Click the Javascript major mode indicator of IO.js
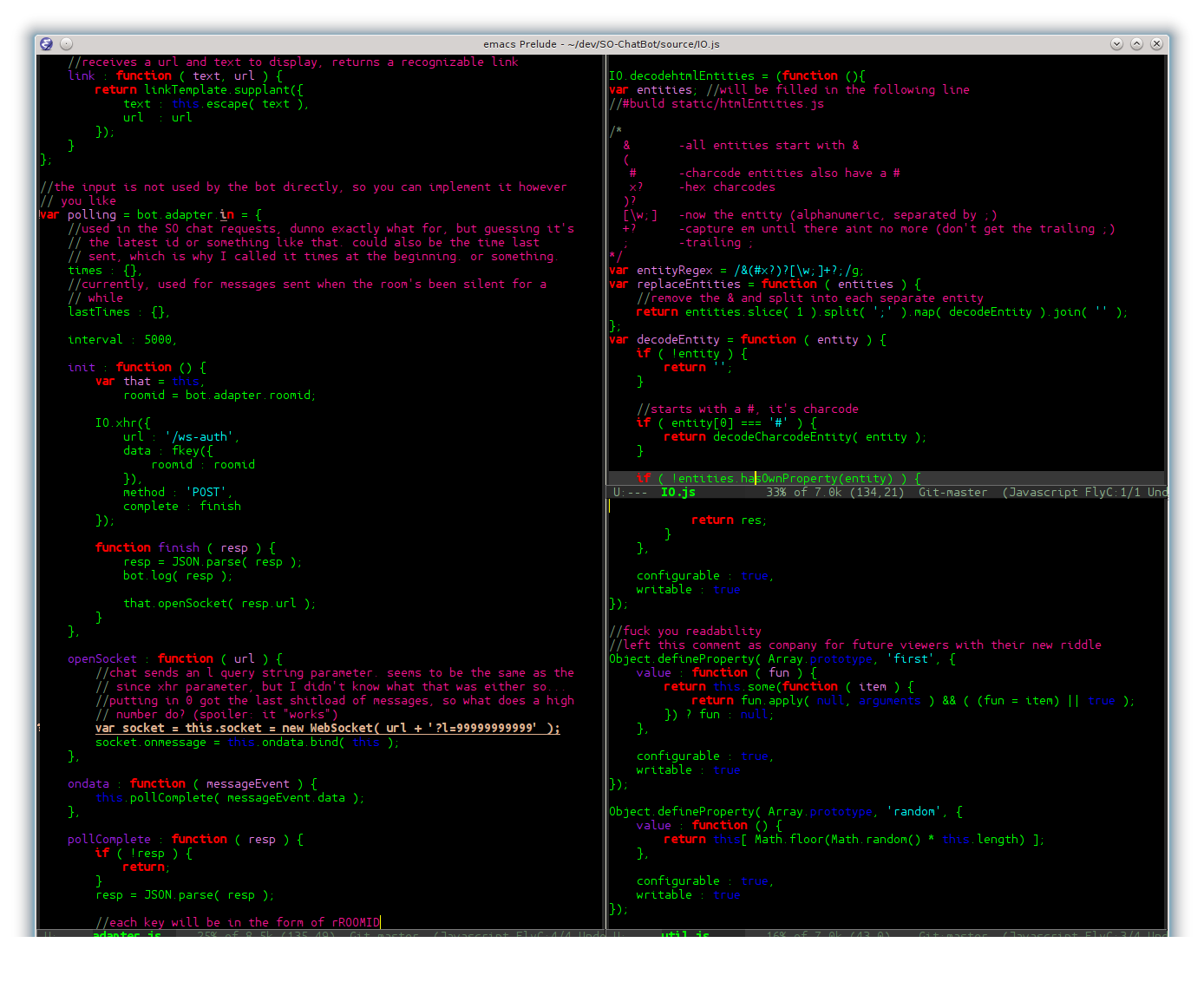The height and width of the screenshot is (995, 1204). [1045, 493]
